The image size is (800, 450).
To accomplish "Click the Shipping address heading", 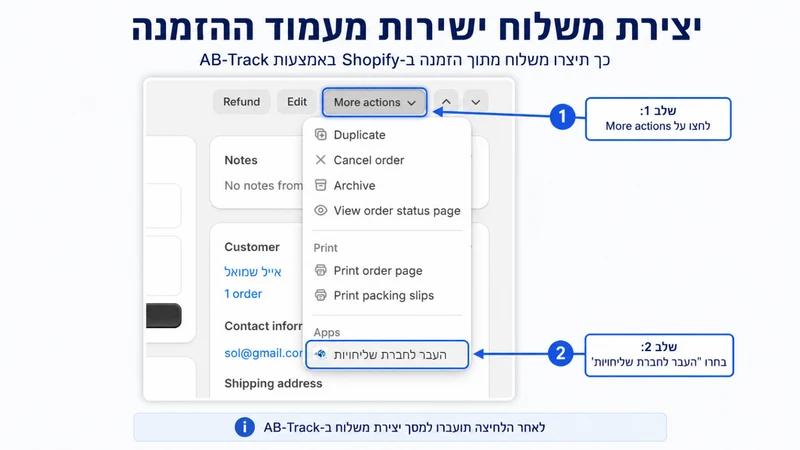I will pyautogui.click(x=273, y=383).
